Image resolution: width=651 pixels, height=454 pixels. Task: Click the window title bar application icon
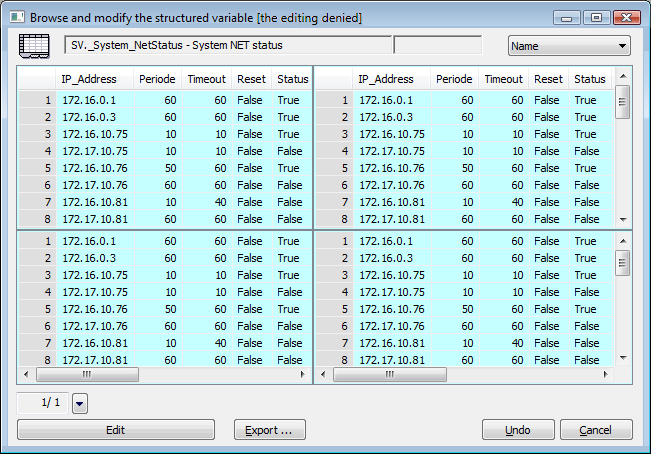[x=14, y=17]
